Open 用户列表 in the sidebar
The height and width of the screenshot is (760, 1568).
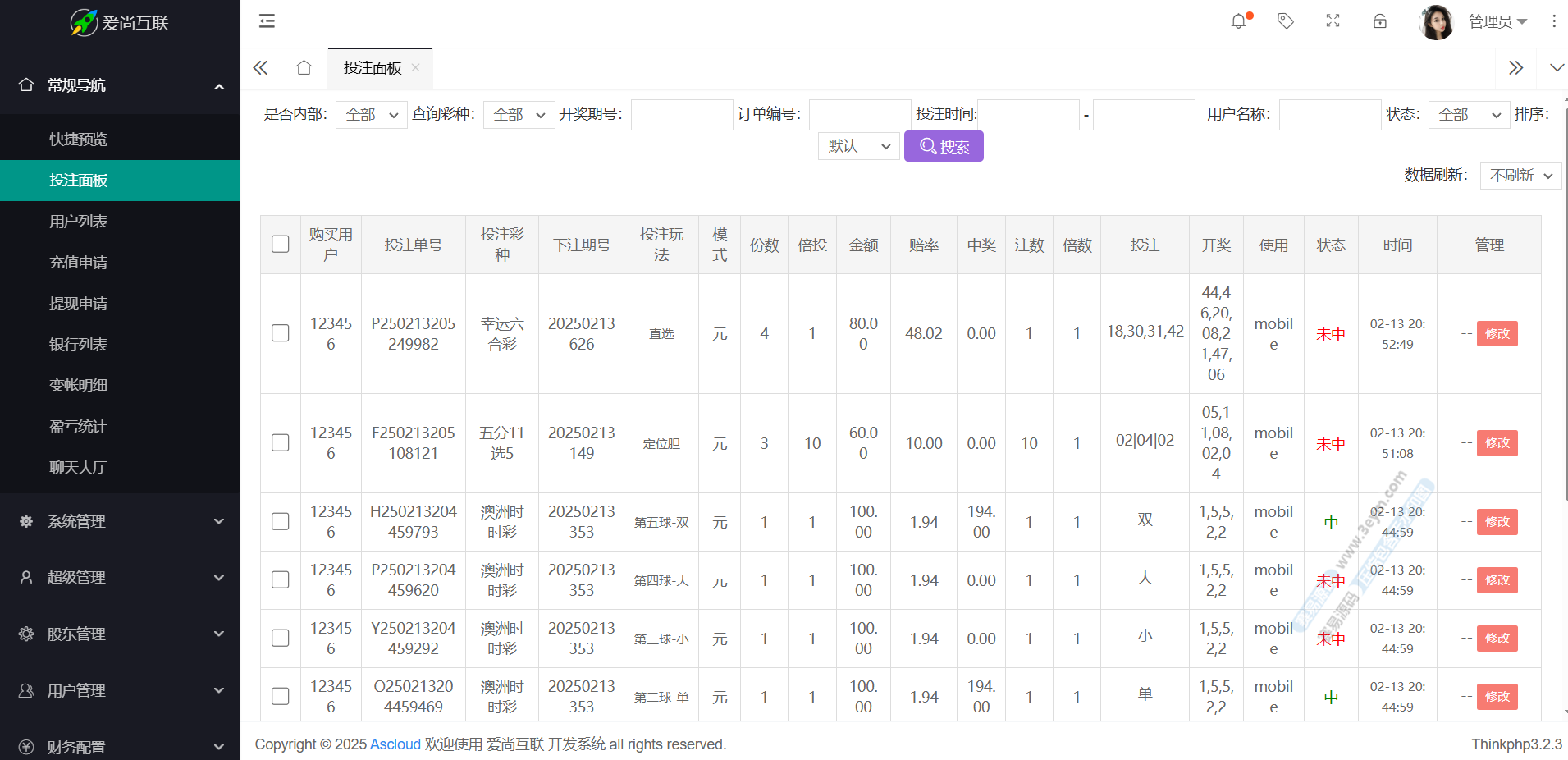pos(79,222)
